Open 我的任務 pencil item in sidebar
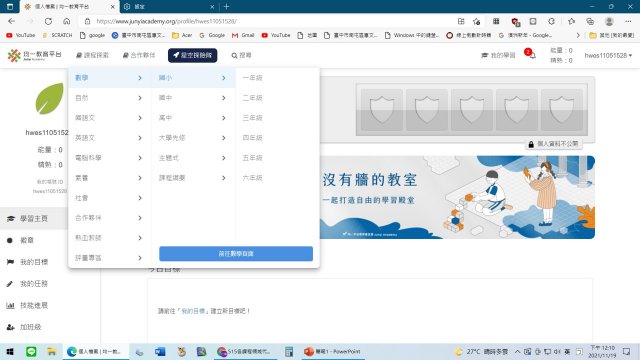640x360 pixels. pos(33,284)
